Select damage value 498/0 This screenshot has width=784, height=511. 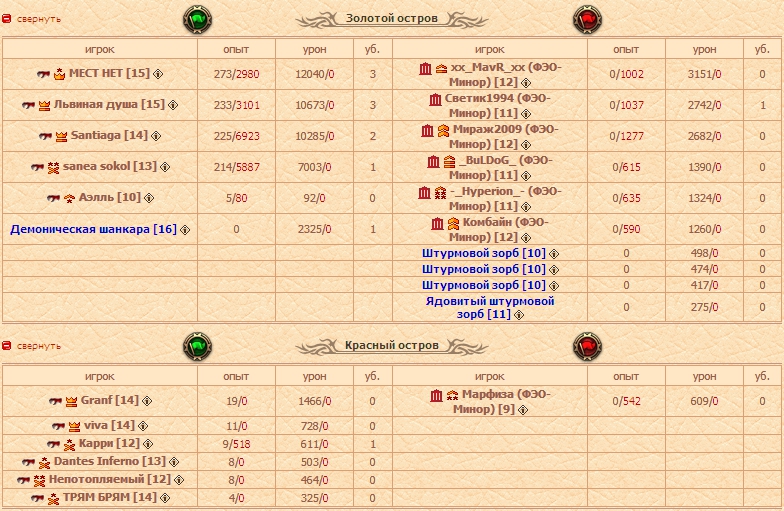704,253
